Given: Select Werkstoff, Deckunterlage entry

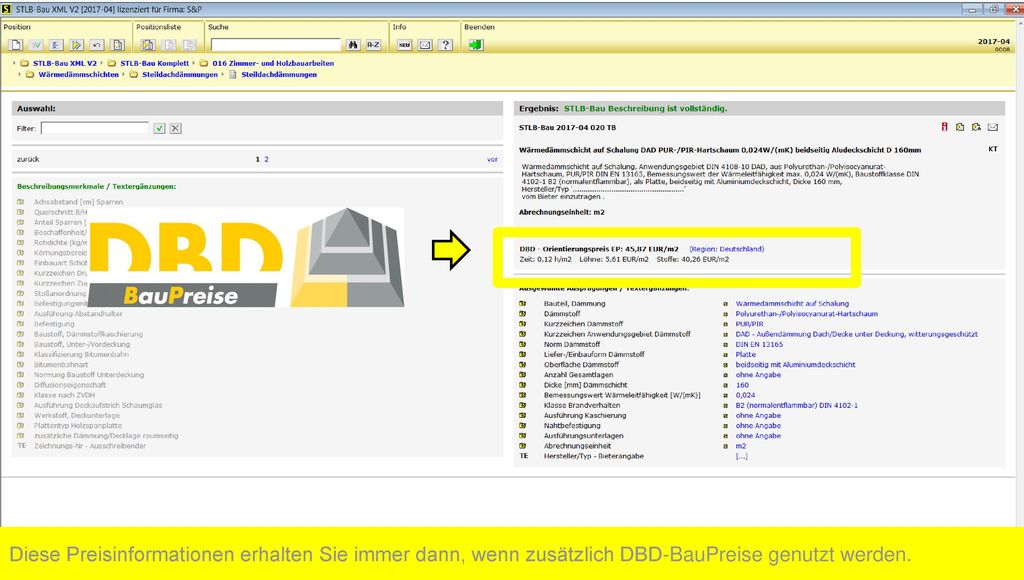Looking at the screenshot, I should pos(77,415).
